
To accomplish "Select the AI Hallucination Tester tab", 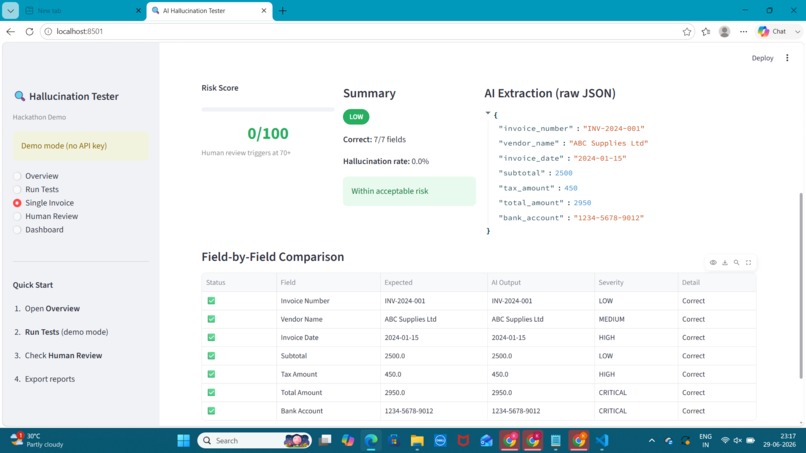I will pos(210,10).
